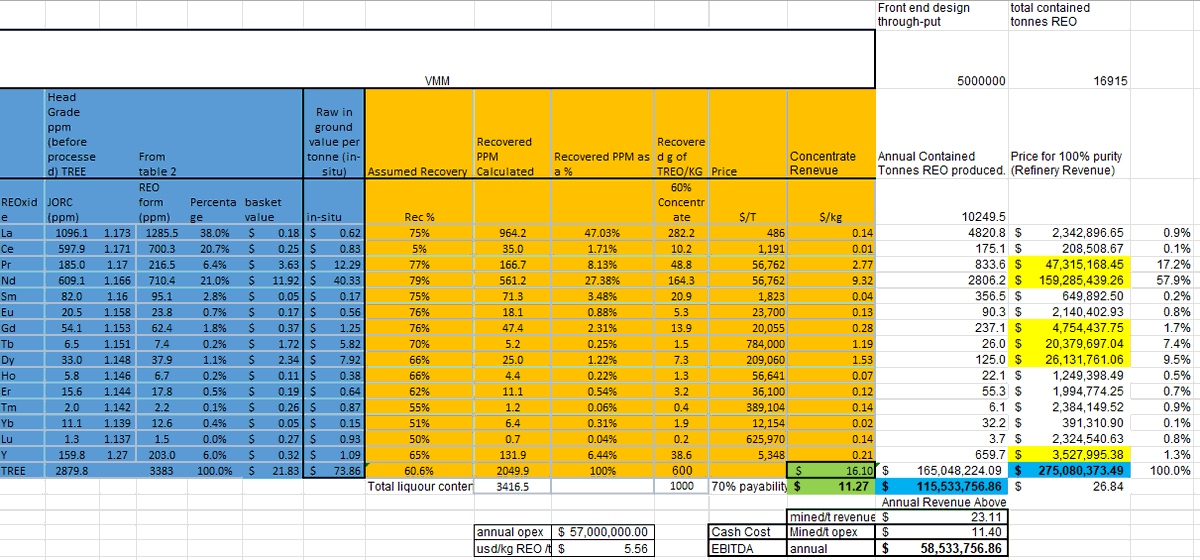Select the 47.03% recovered PPM percentage
The height and width of the screenshot is (560, 1200).
click(603, 232)
